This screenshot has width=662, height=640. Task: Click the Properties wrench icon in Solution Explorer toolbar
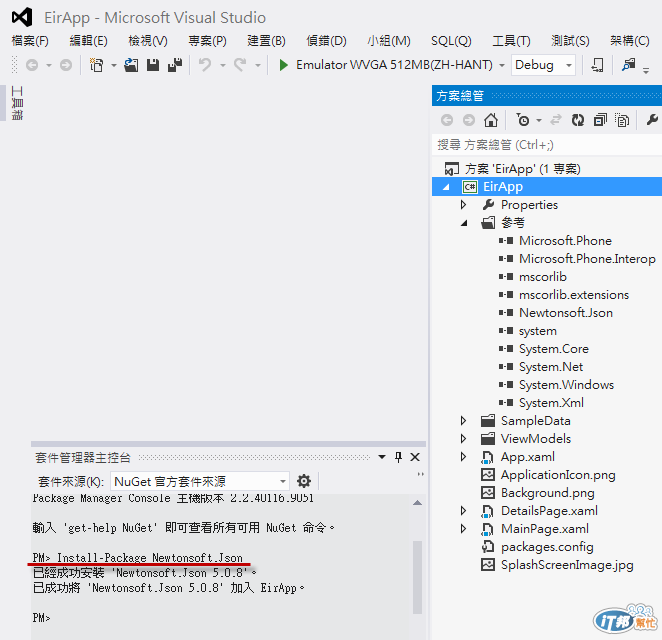pos(652,120)
